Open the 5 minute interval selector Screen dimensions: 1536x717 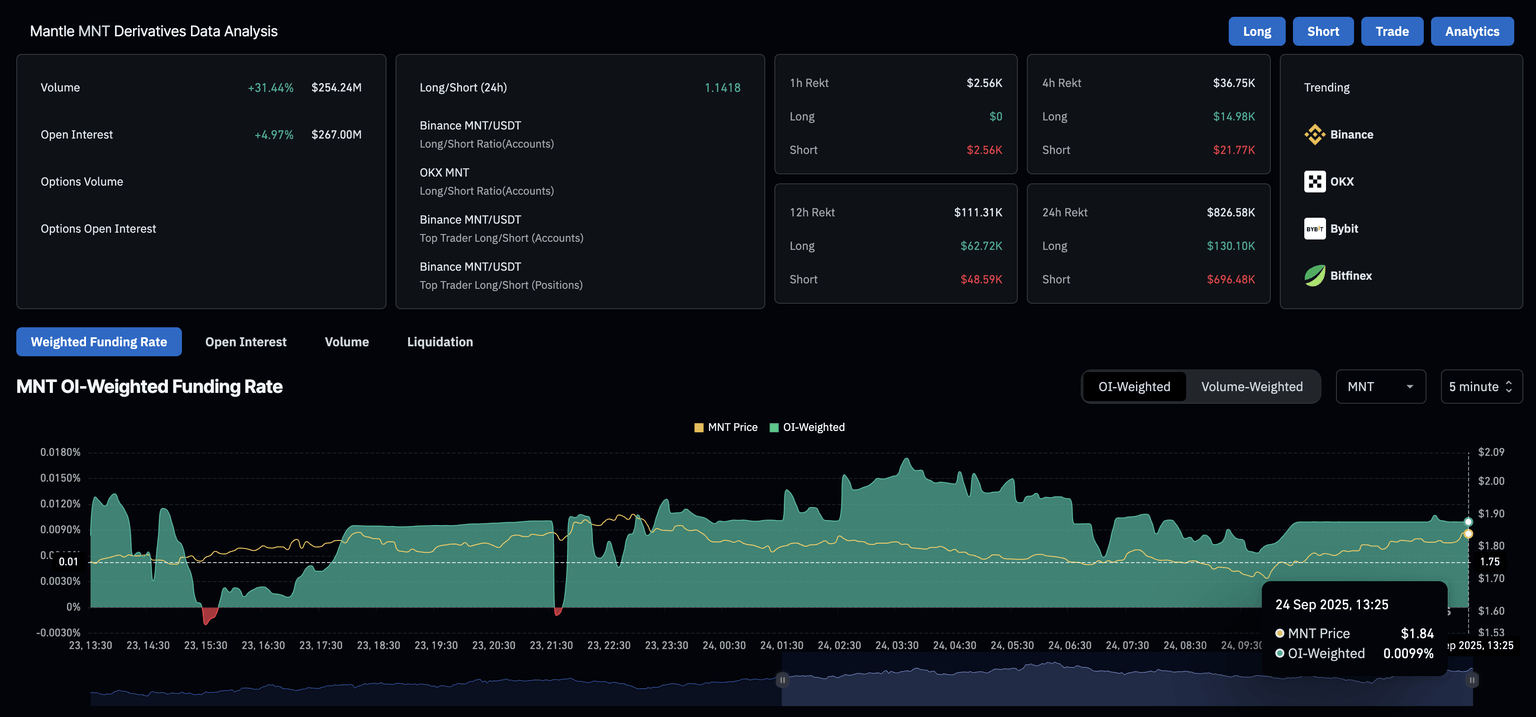[x=1480, y=387]
